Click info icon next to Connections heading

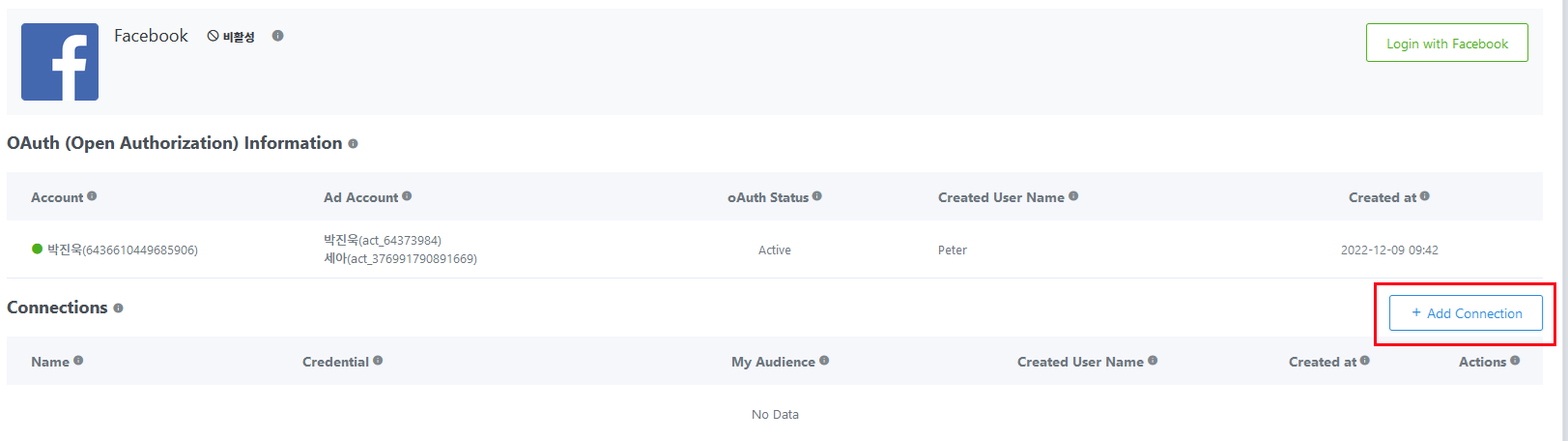coord(118,308)
